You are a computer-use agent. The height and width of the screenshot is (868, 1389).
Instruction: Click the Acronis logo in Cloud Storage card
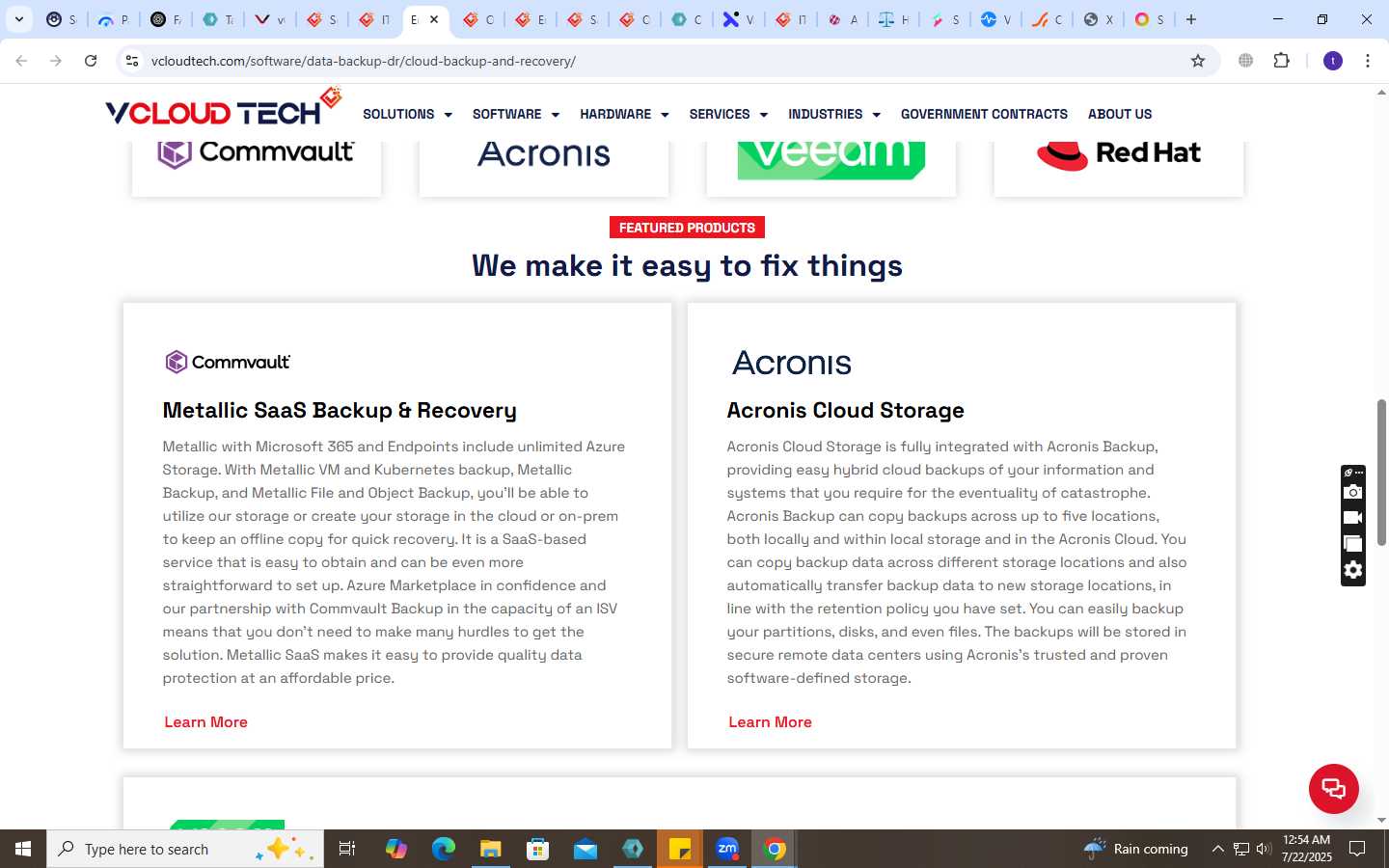tap(791, 363)
